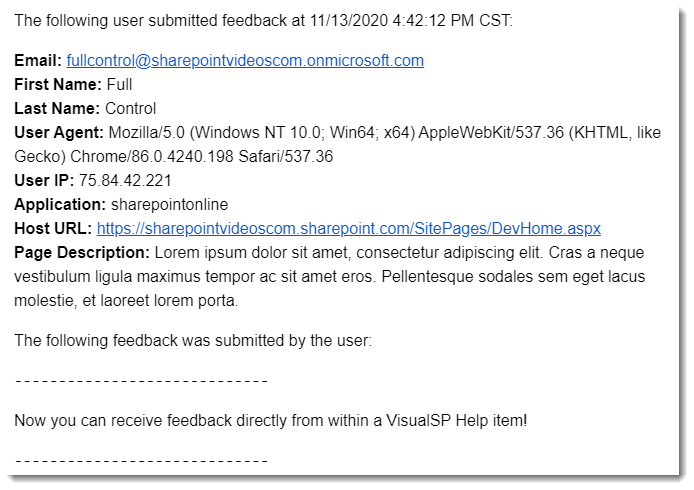Click the last name value "Control"
The image size is (694, 490).
[x=129, y=109]
